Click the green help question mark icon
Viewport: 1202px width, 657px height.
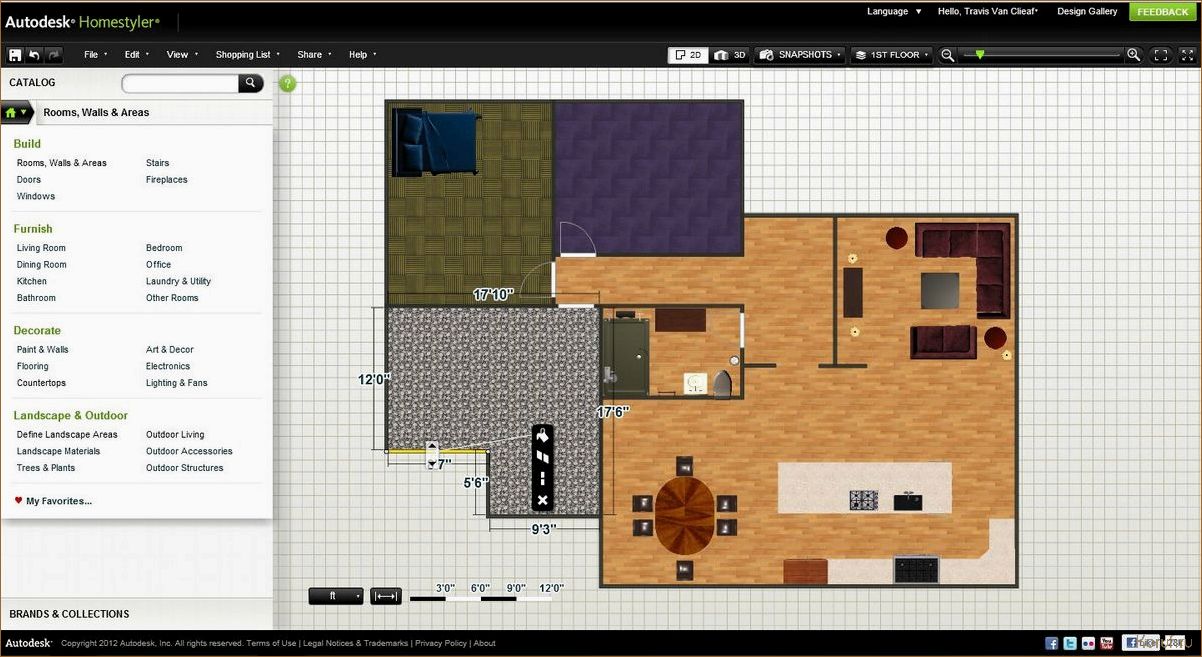coord(288,83)
